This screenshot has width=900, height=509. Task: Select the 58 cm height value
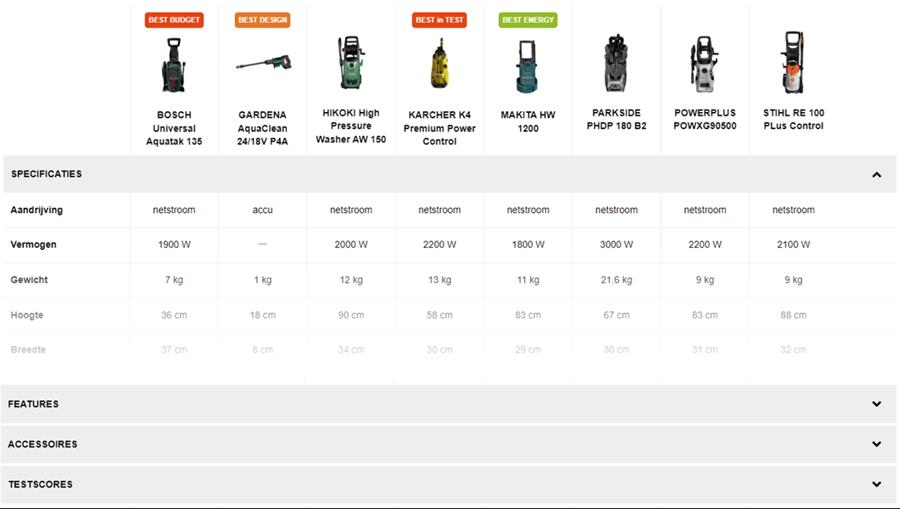point(439,315)
